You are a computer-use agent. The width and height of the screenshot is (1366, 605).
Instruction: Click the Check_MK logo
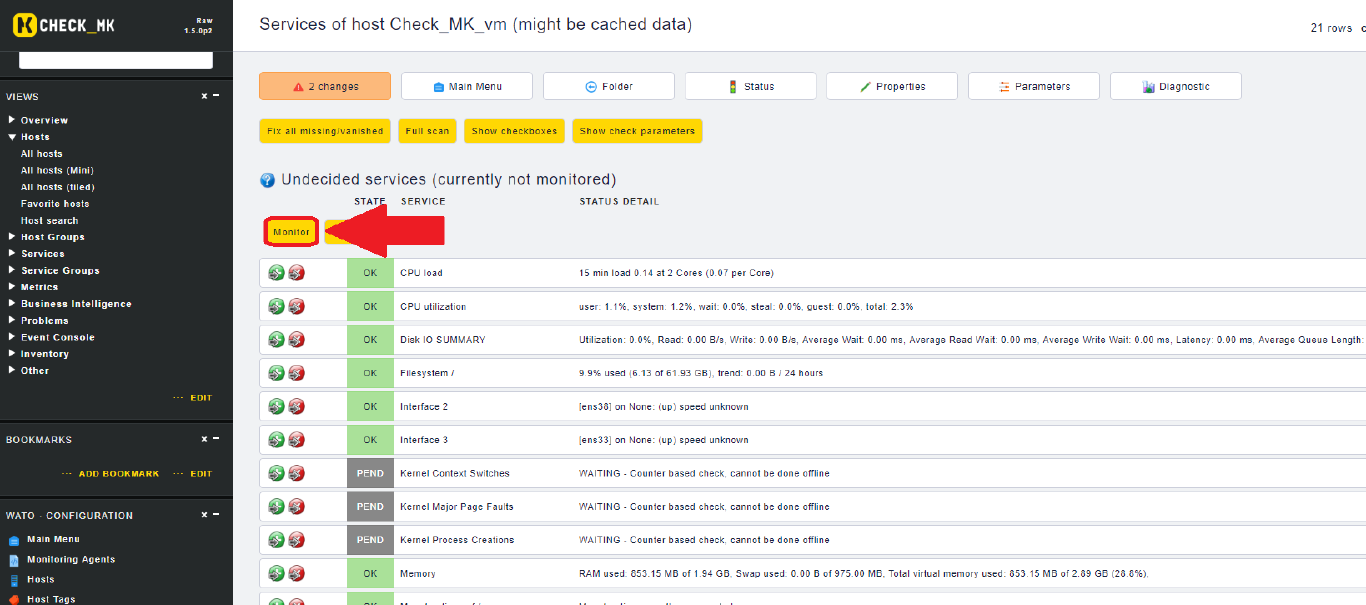pyautogui.click(x=65, y=25)
